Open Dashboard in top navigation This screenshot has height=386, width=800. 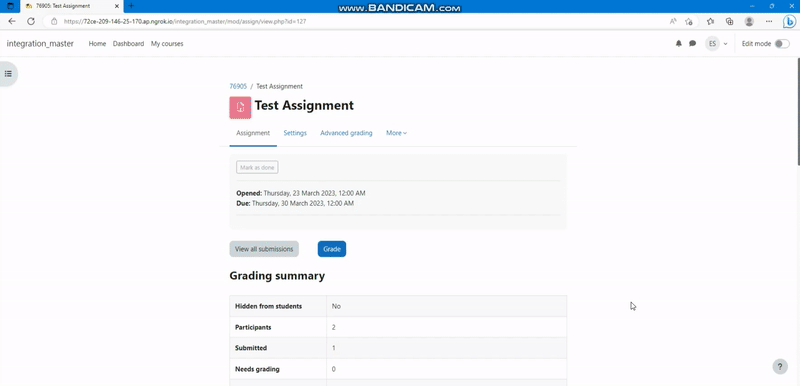(x=129, y=44)
